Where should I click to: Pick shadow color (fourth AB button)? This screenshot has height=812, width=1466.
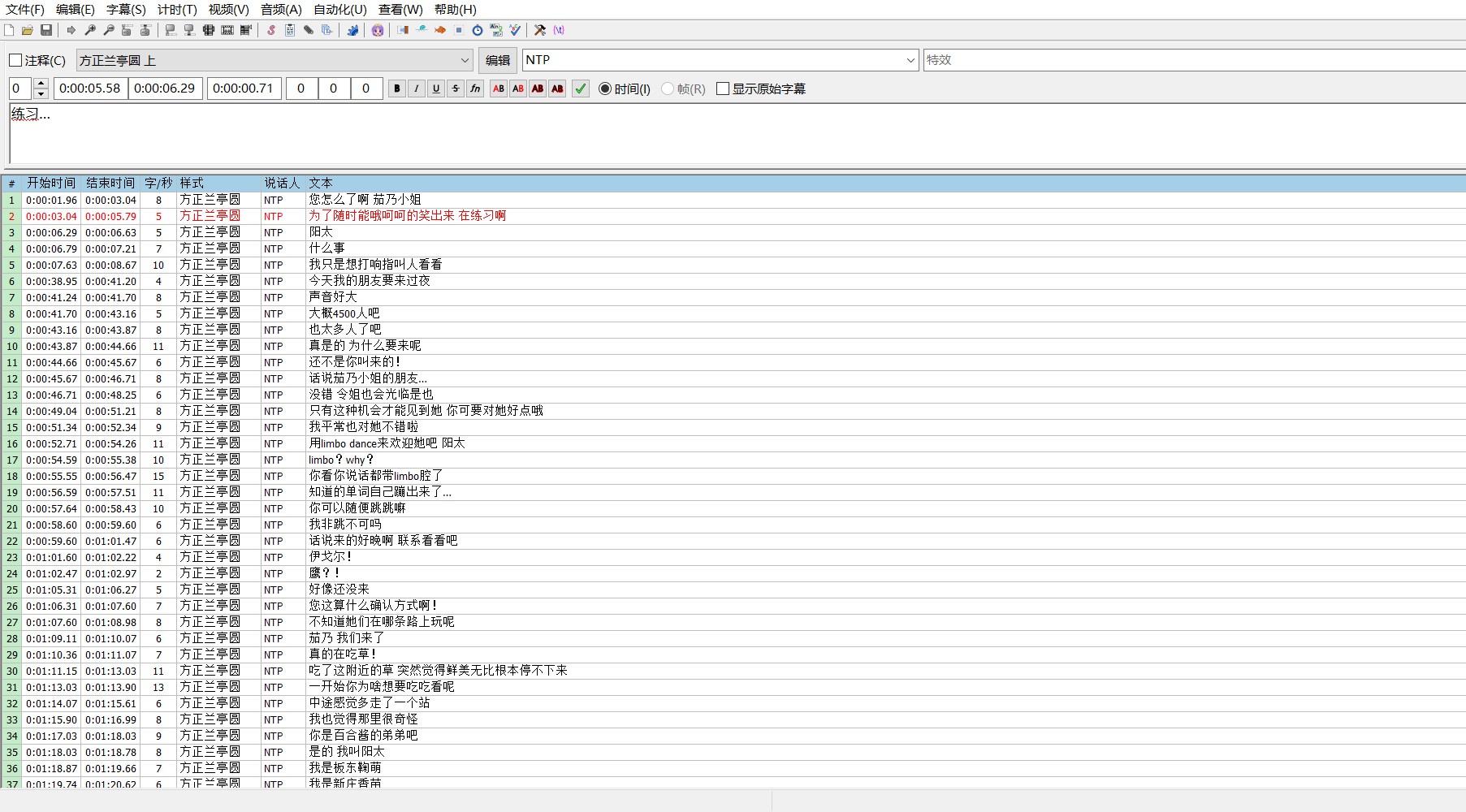point(557,89)
